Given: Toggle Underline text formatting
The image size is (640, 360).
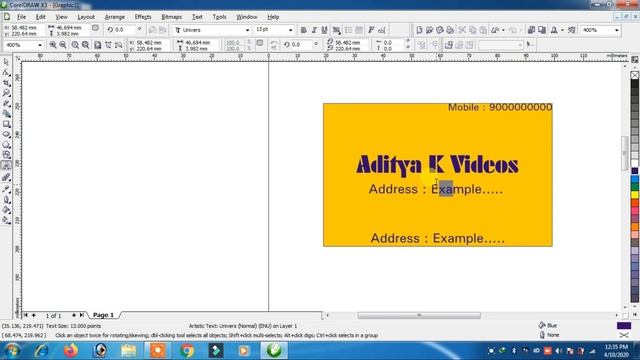Looking at the screenshot, I should (x=324, y=30).
